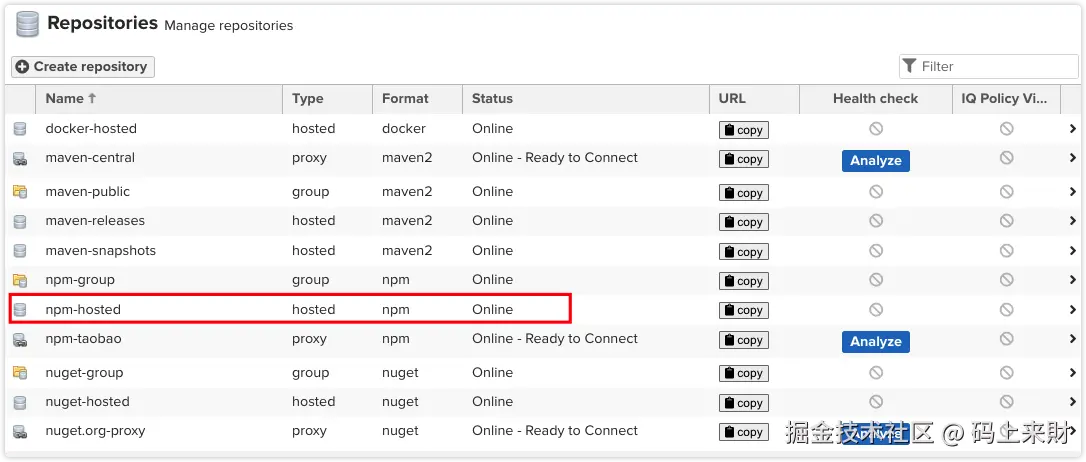Click the maven-central proxy repository icon
The width and height of the screenshot is (1086, 462).
click(x=20, y=159)
